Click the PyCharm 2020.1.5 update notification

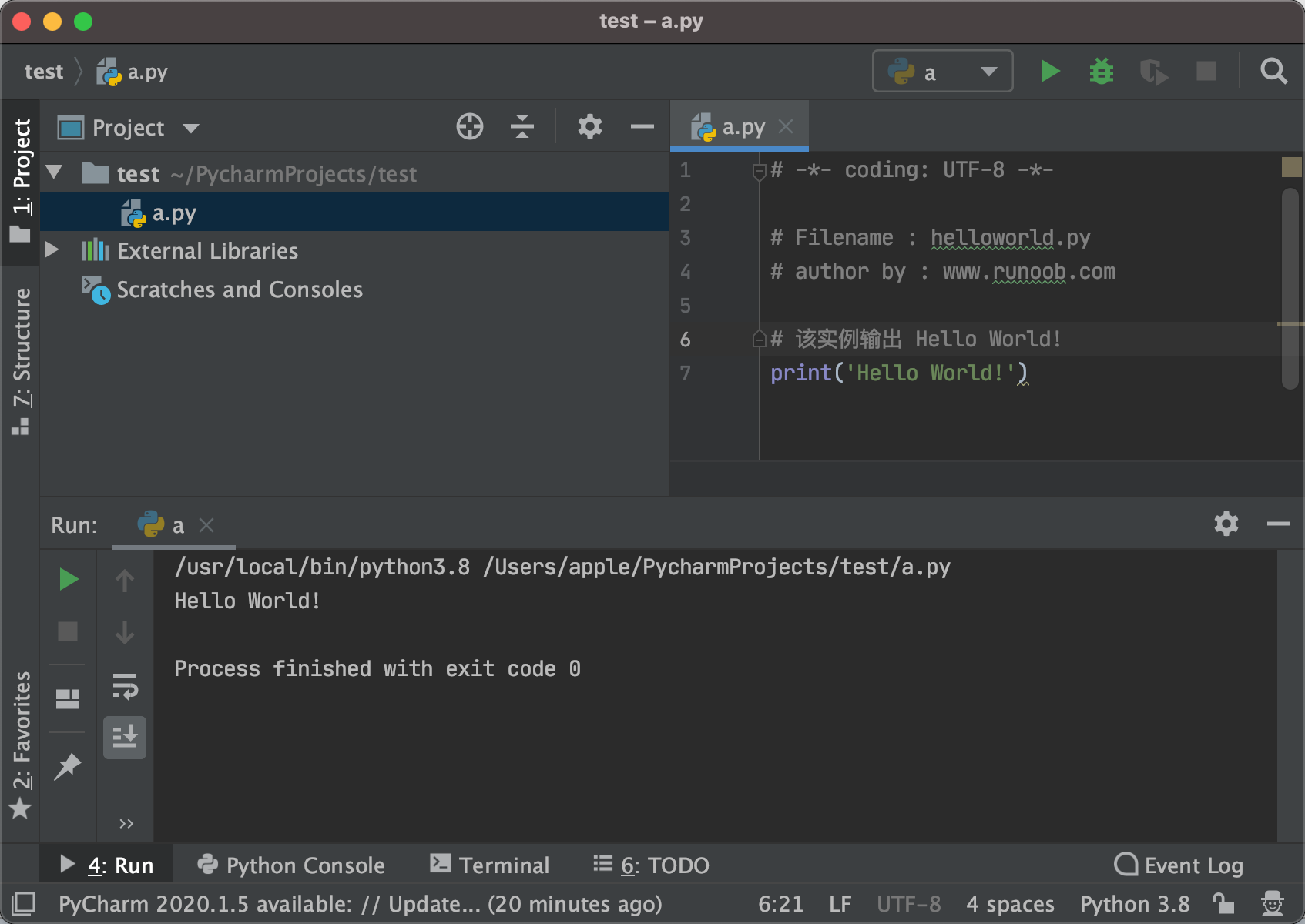pos(361,903)
